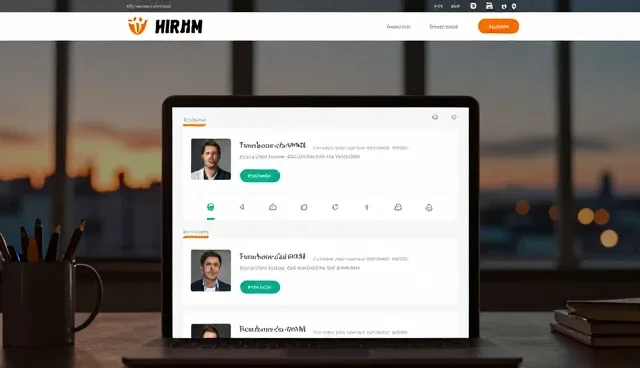Select the orange-underlined tab atop laptop screen
The width and height of the screenshot is (640, 368).
pyautogui.click(x=194, y=120)
